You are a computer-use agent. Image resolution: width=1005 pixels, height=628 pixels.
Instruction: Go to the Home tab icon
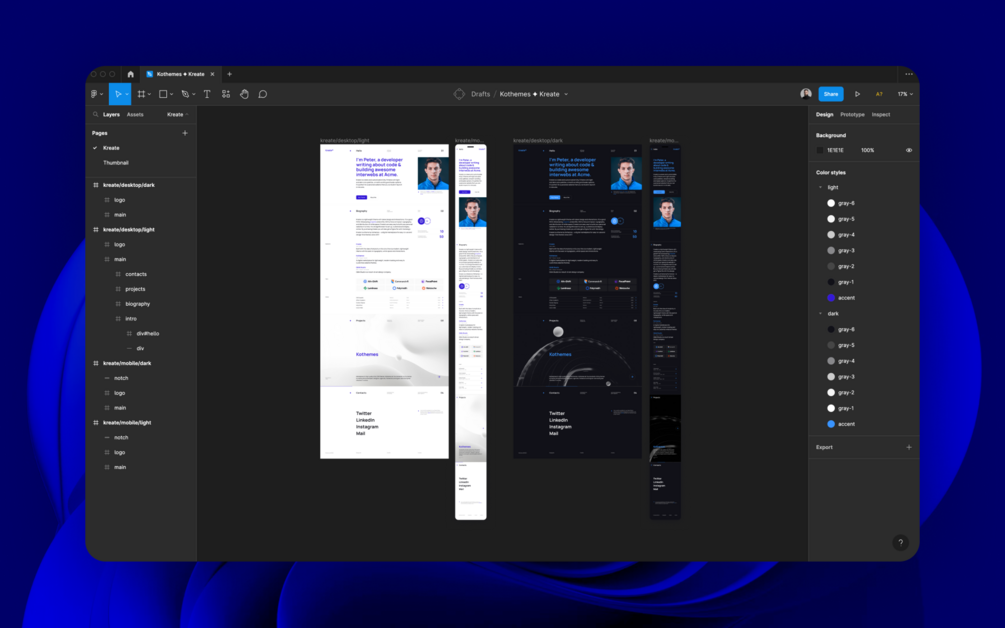click(x=131, y=74)
